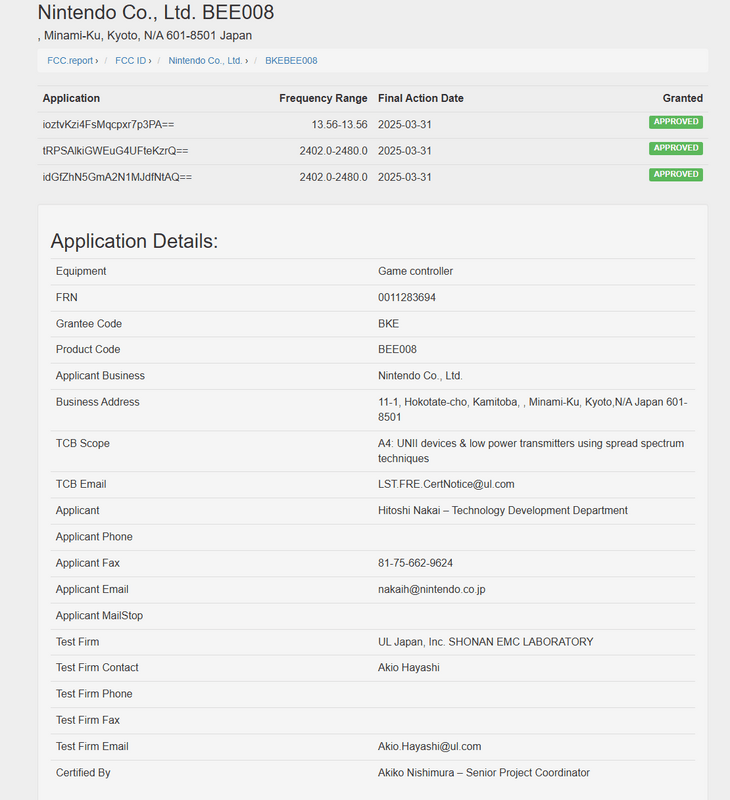Image resolution: width=730 pixels, height=800 pixels.
Task: Click the Frequency Range column header
Action: [323, 98]
